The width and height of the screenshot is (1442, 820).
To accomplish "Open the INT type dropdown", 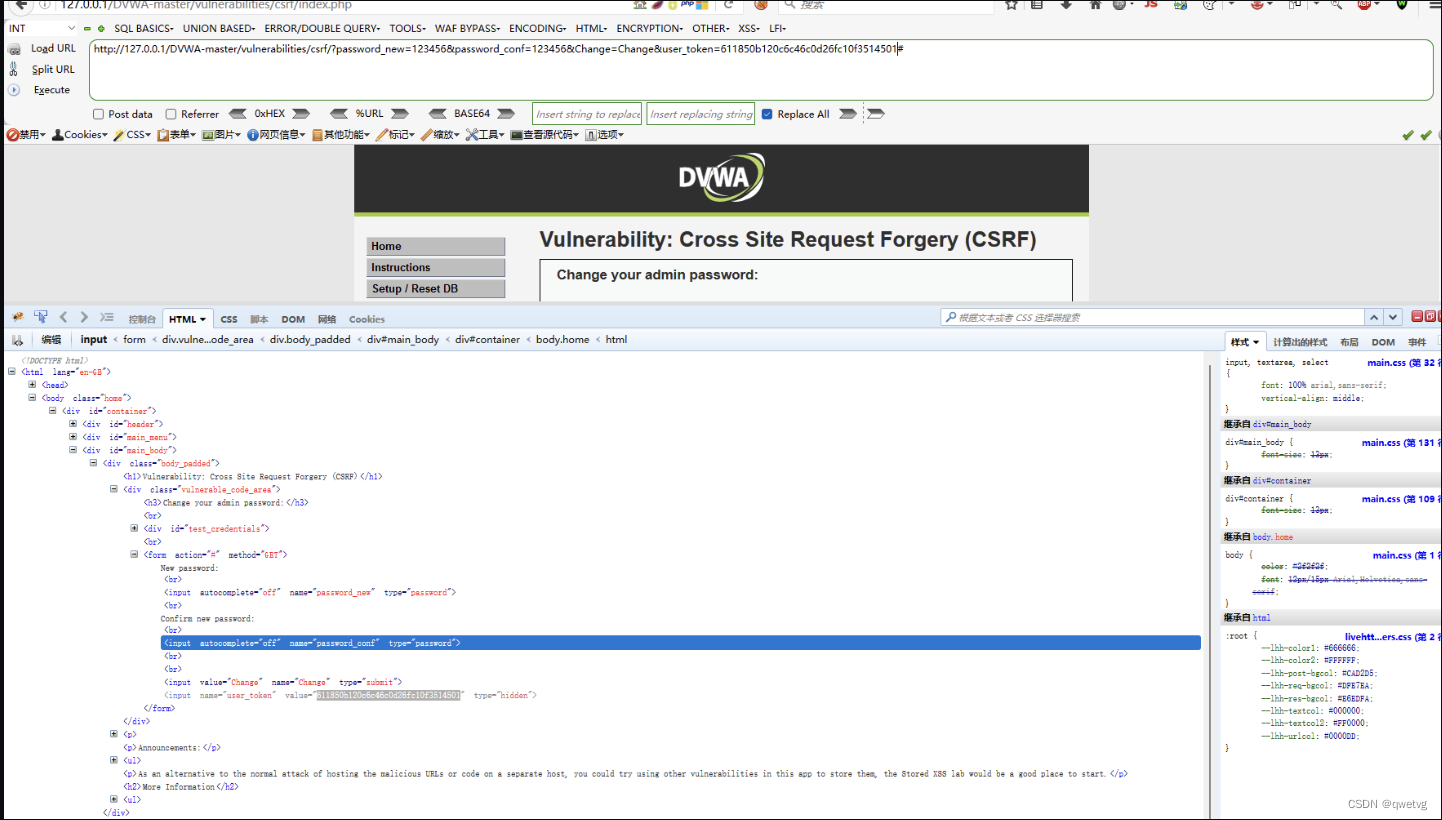I will [41, 28].
